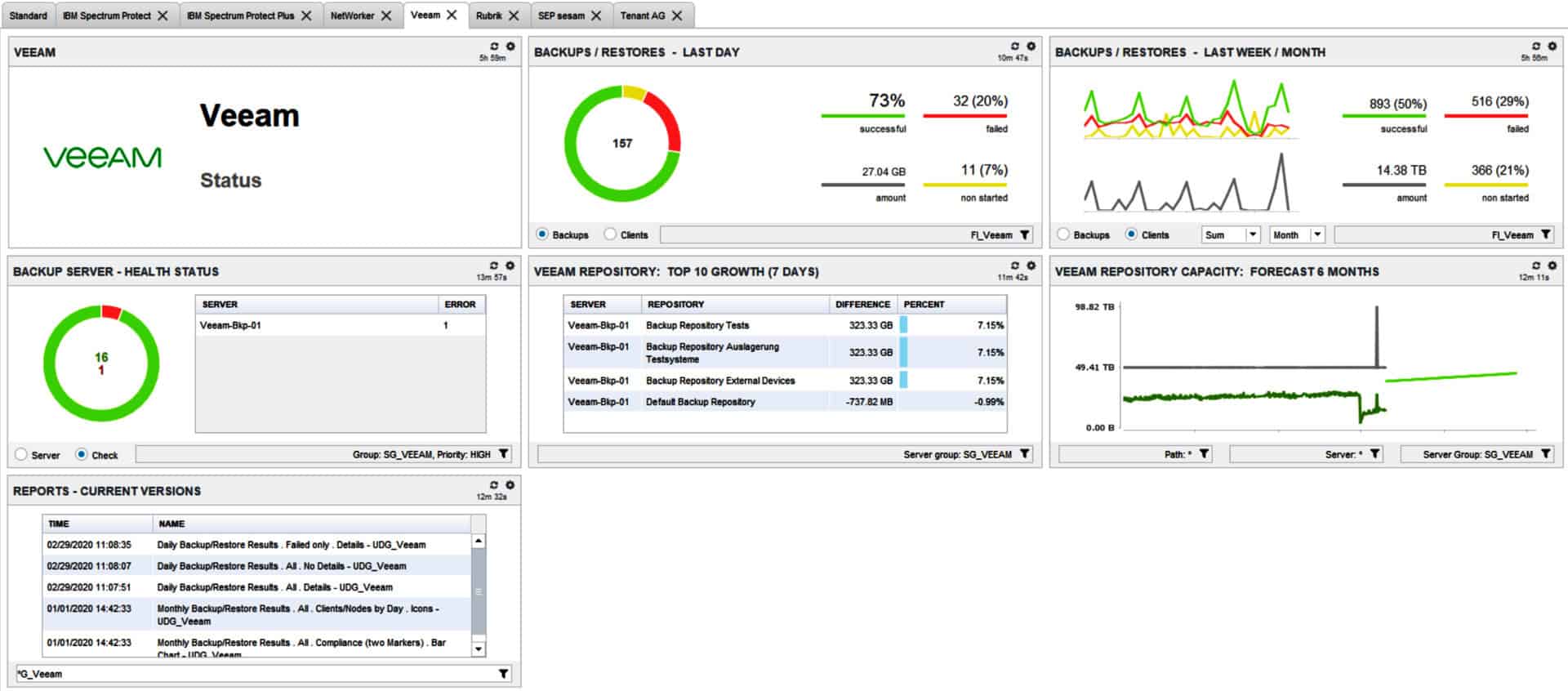The image size is (1568, 691).
Task: Close the Rubrik tab
Action: pos(514,16)
